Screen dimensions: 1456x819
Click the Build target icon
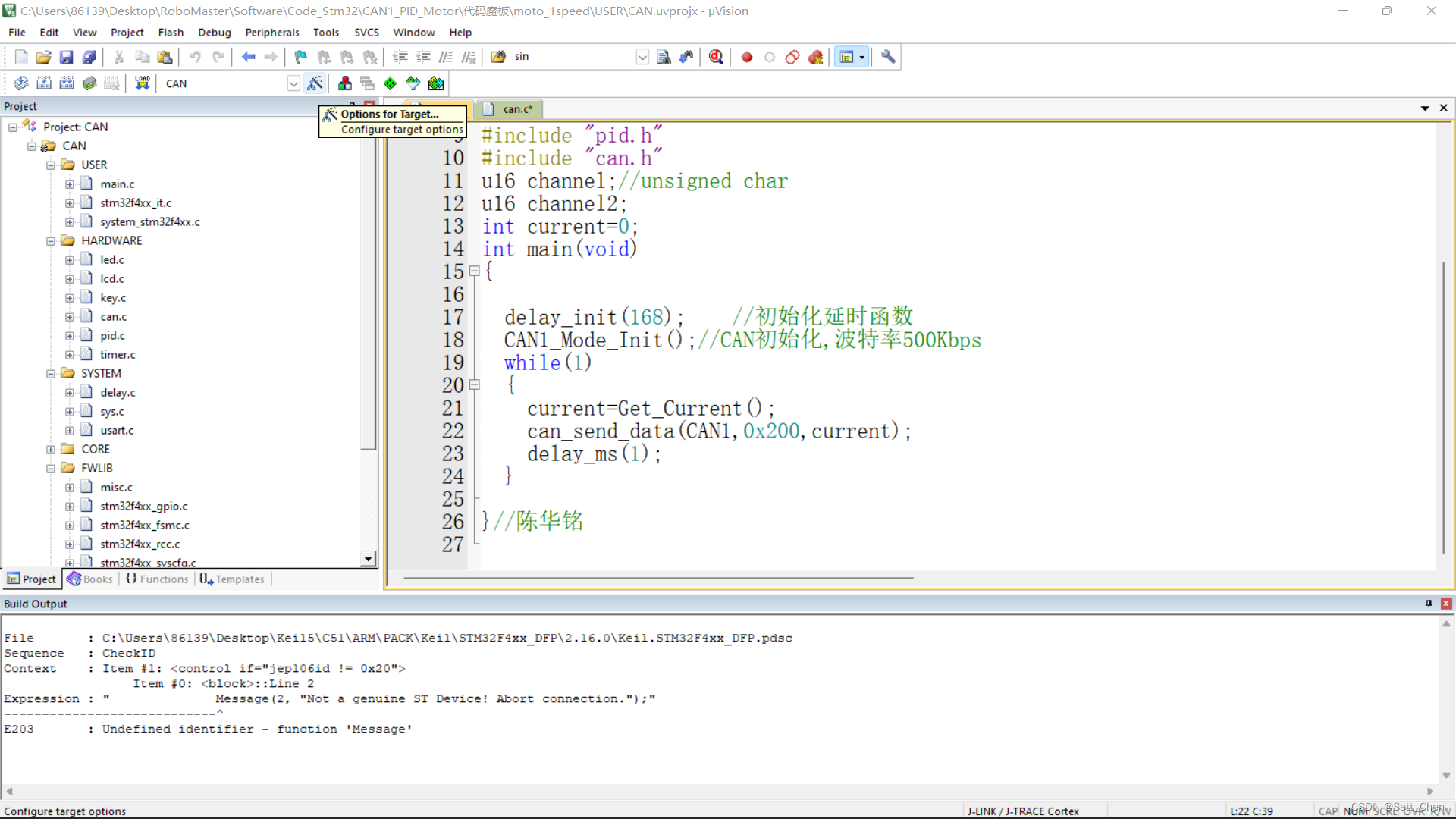point(44,83)
